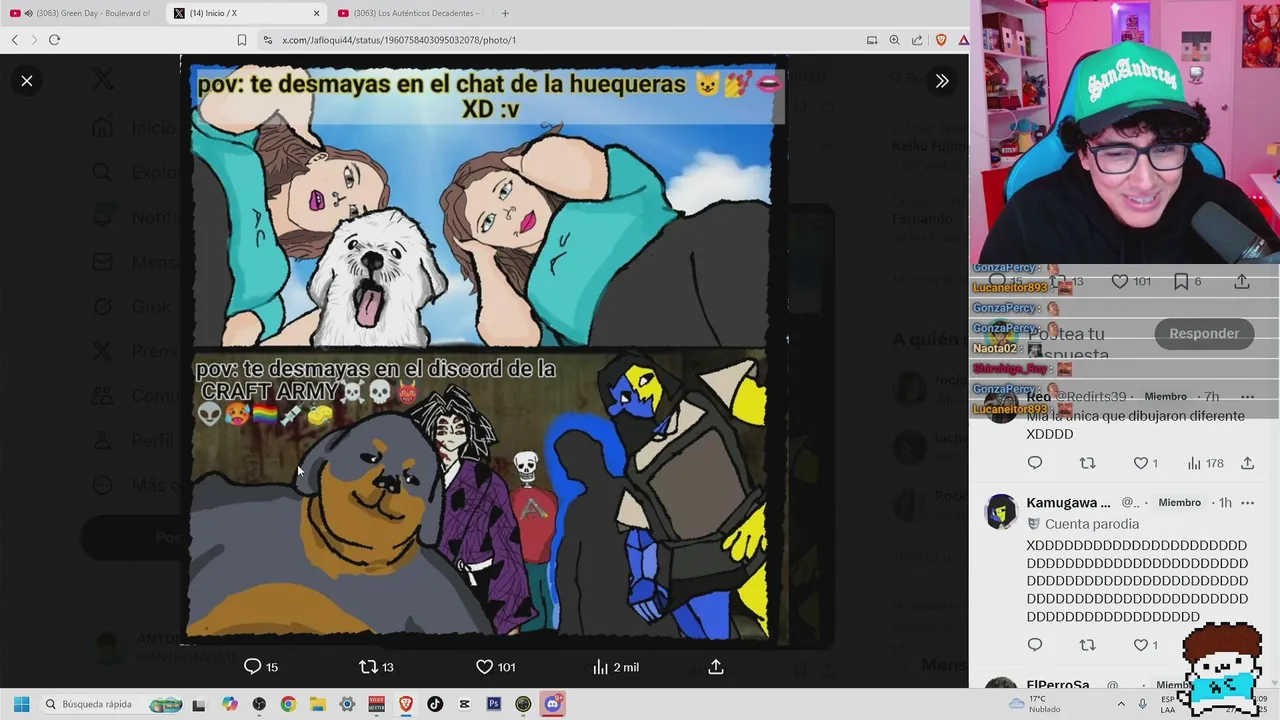The width and height of the screenshot is (1280, 720).
Task: Open TikTok from the taskbar
Action: [x=435, y=704]
